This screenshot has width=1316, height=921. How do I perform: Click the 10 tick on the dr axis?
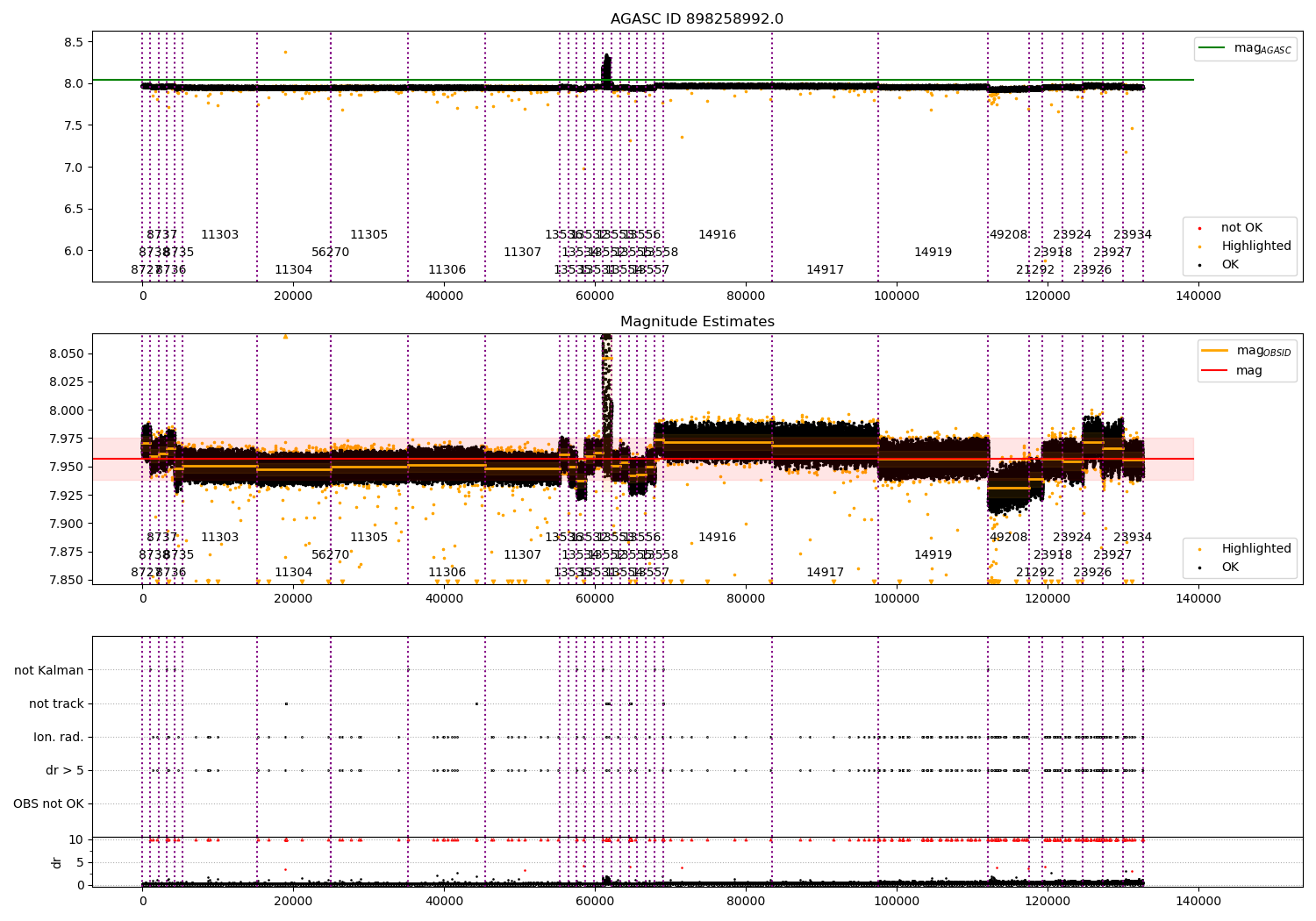pos(77,839)
